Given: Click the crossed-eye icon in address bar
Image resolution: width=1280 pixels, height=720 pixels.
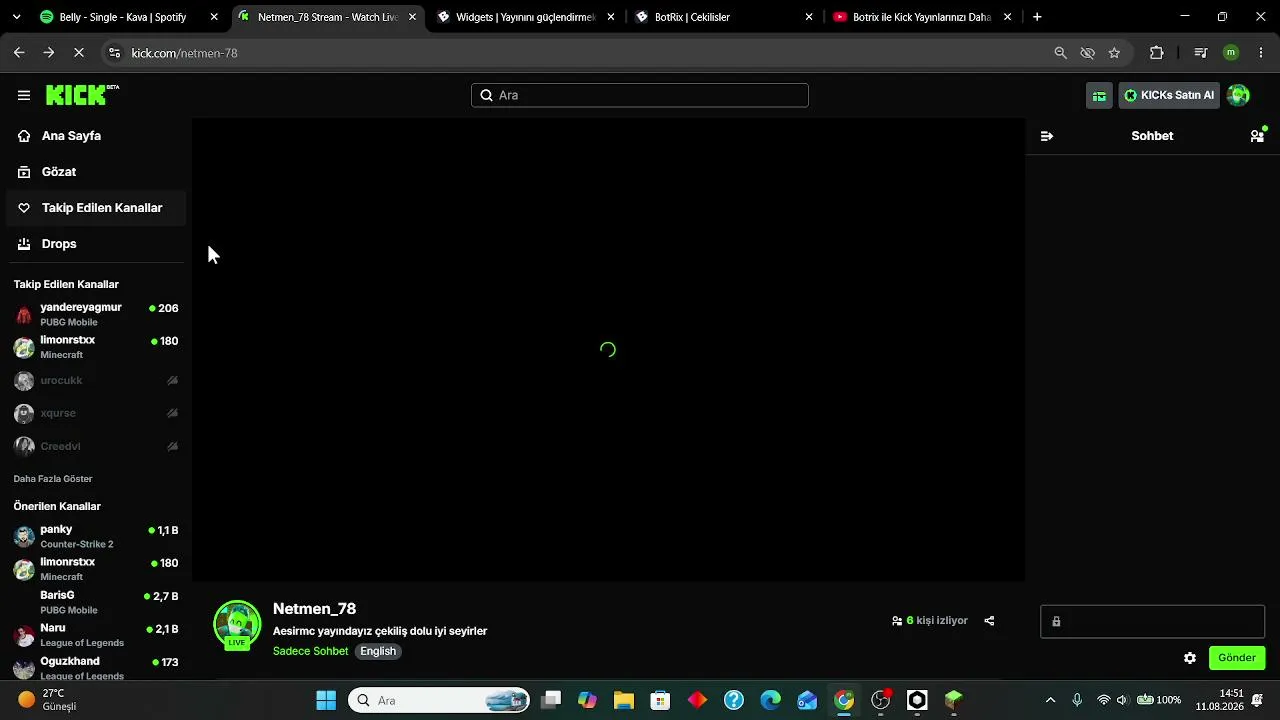Looking at the screenshot, I should click(1088, 53).
